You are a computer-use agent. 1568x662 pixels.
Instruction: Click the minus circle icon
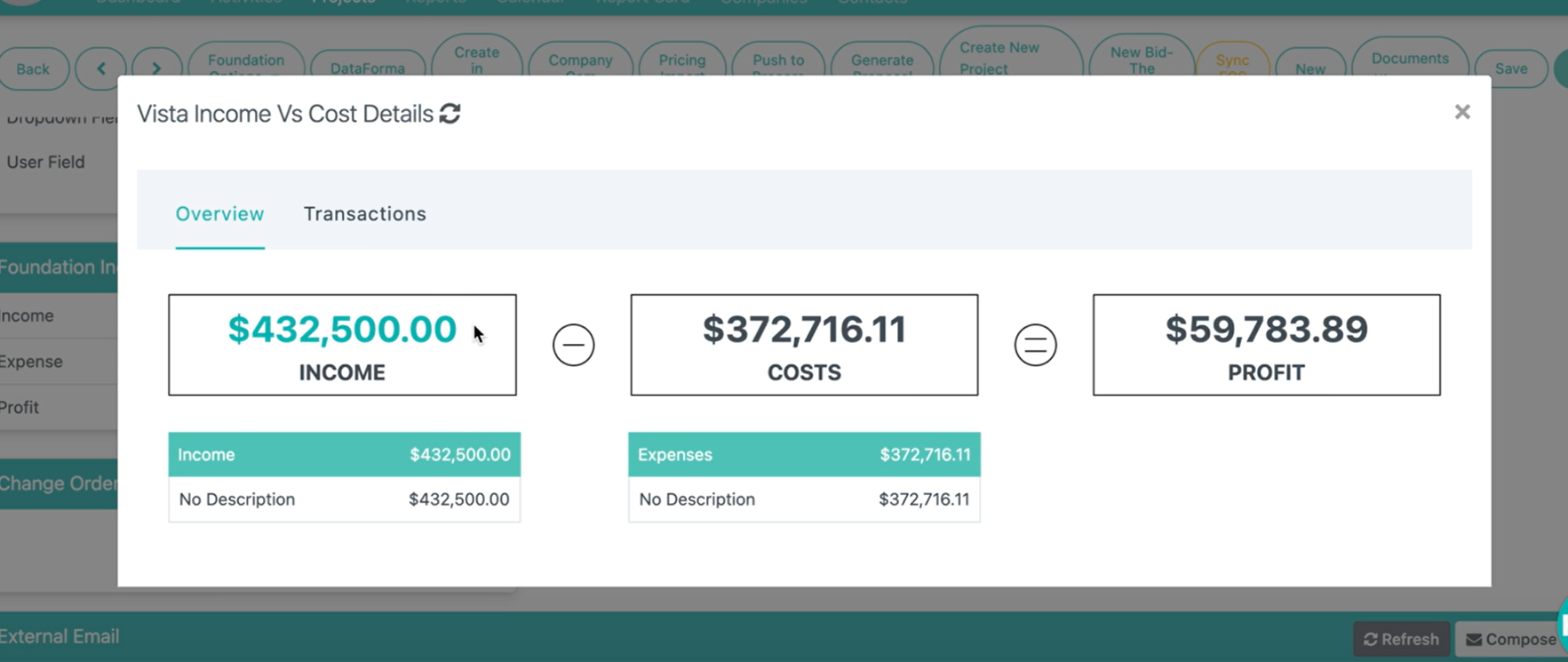pos(573,345)
